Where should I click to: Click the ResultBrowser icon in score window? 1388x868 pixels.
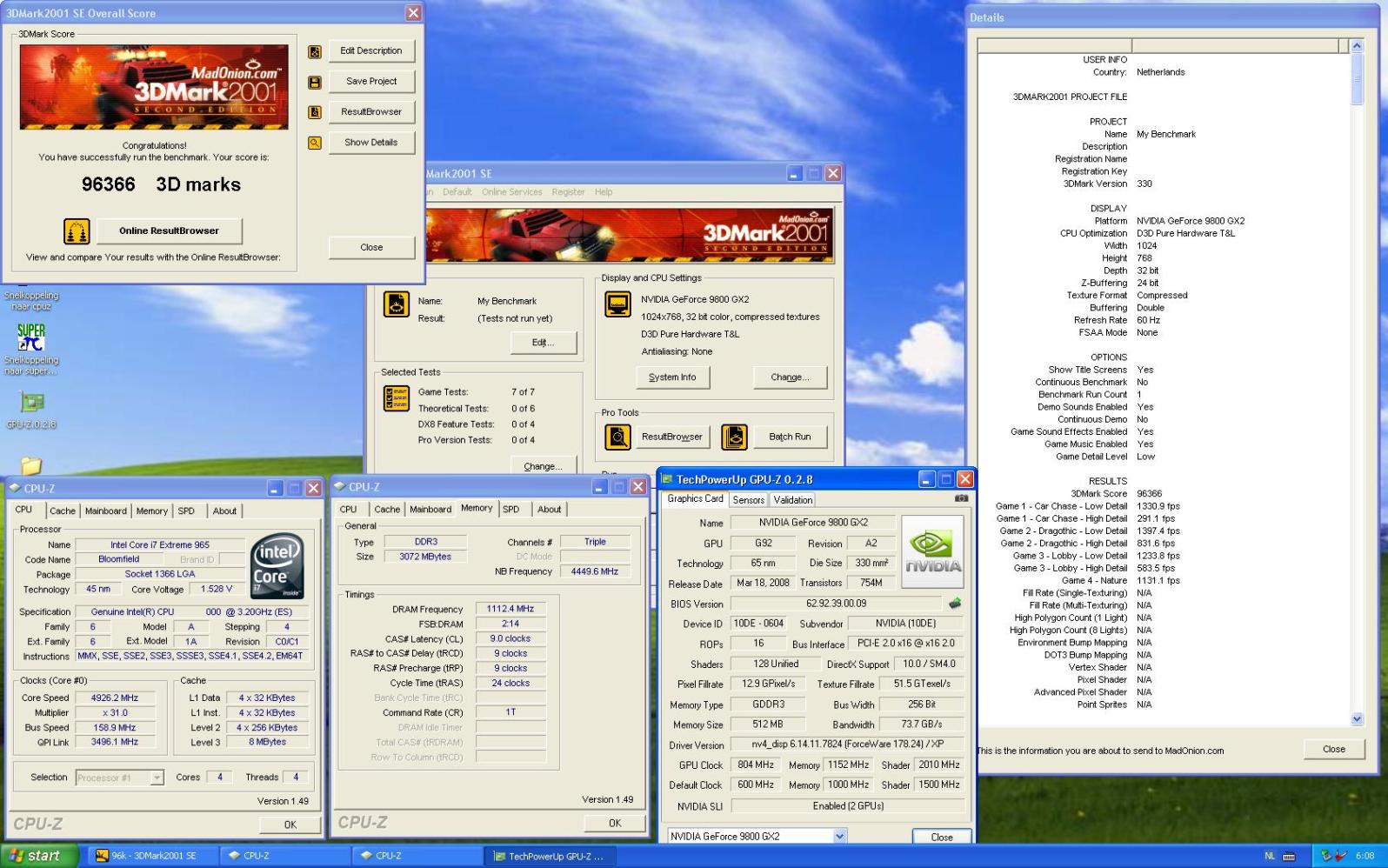click(315, 112)
